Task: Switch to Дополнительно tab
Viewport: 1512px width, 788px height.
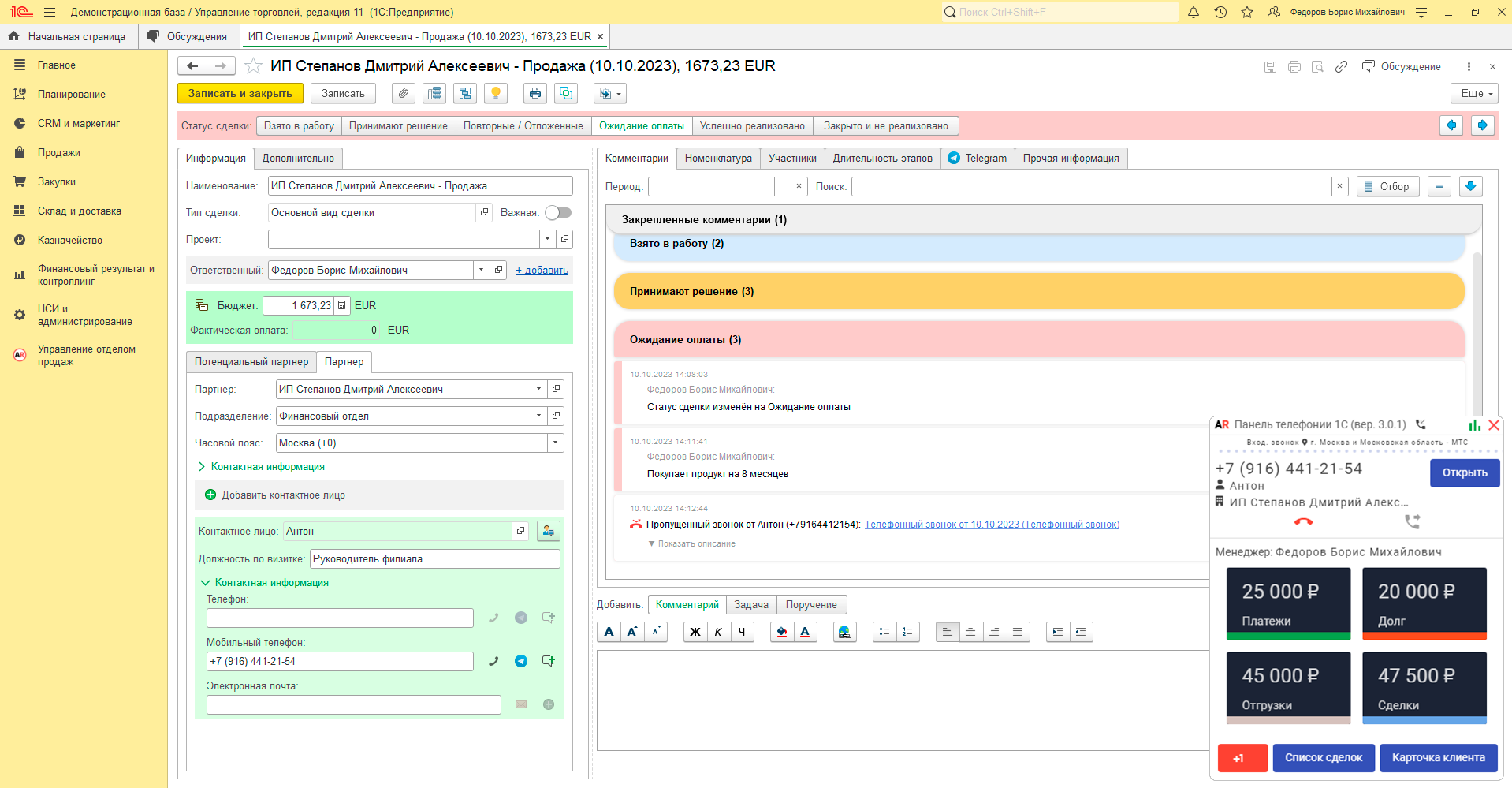Action: 298,158
